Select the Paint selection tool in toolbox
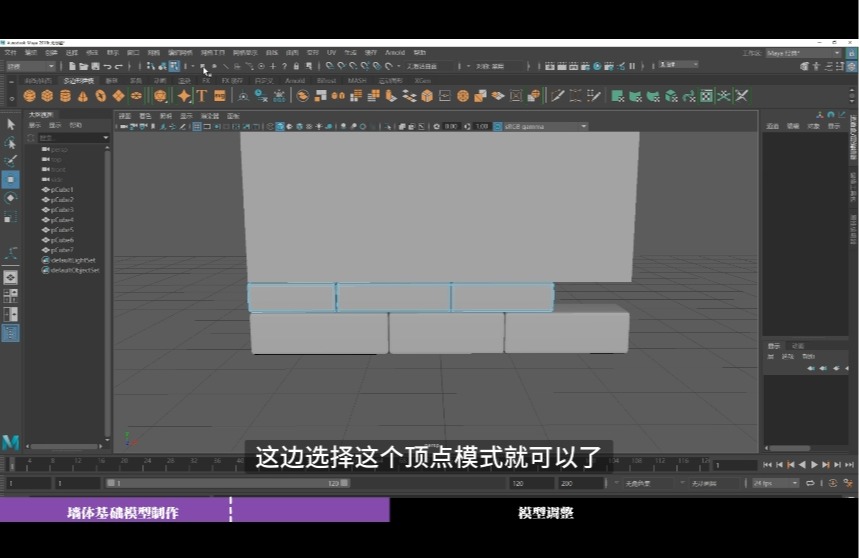The image size is (859, 558). [10, 161]
